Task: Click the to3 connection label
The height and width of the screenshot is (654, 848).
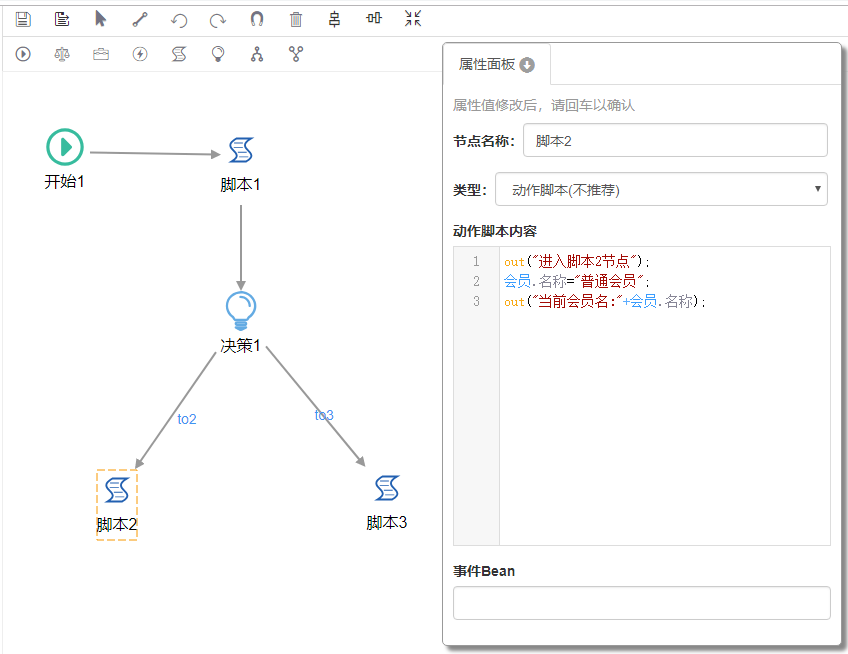Action: (x=324, y=415)
